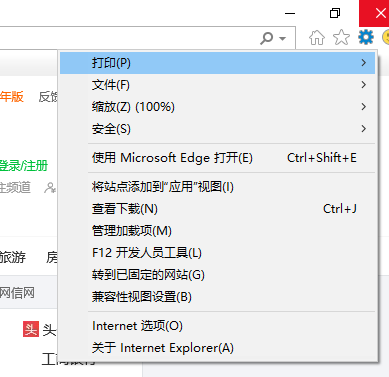Open Internet 选项(O)
This screenshot has height=377, width=389.
217,326
